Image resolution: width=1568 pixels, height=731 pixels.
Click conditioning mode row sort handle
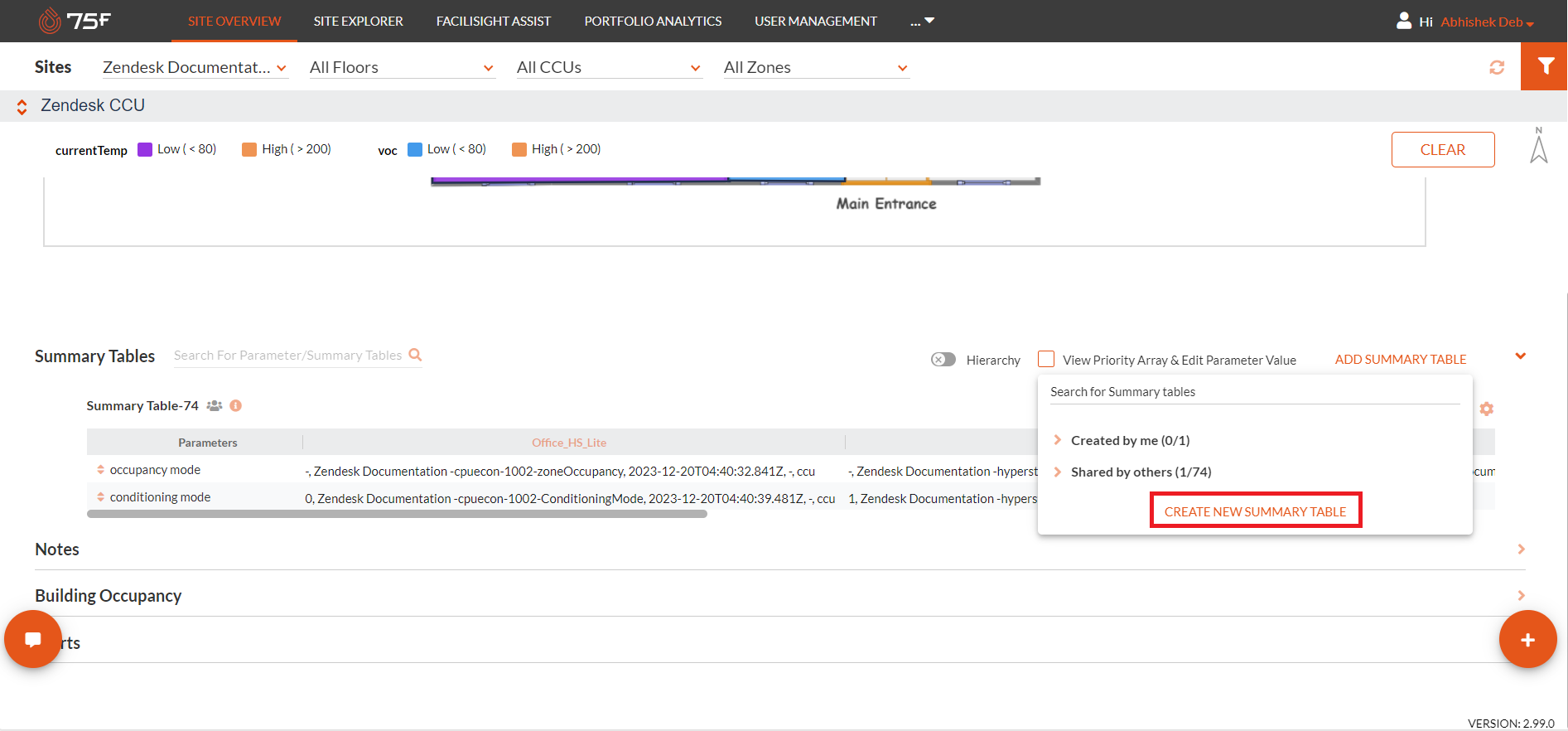(x=100, y=497)
